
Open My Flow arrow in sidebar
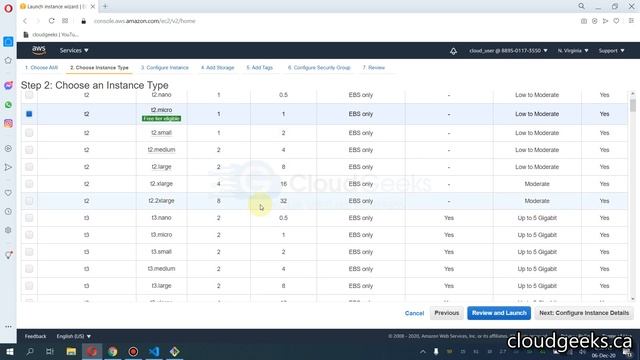click(x=8, y=167)
